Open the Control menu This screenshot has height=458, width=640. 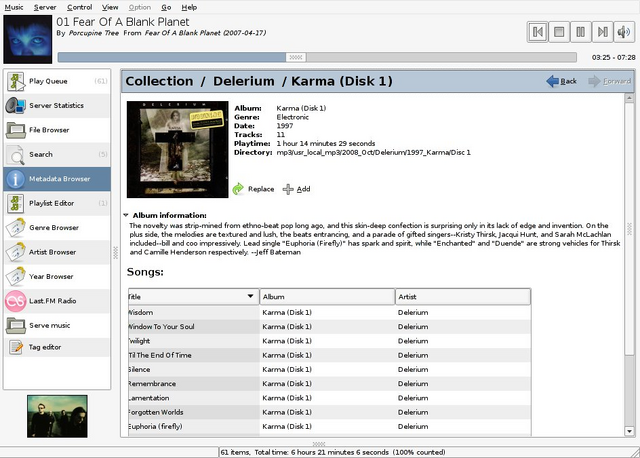[x=80, y=7]
